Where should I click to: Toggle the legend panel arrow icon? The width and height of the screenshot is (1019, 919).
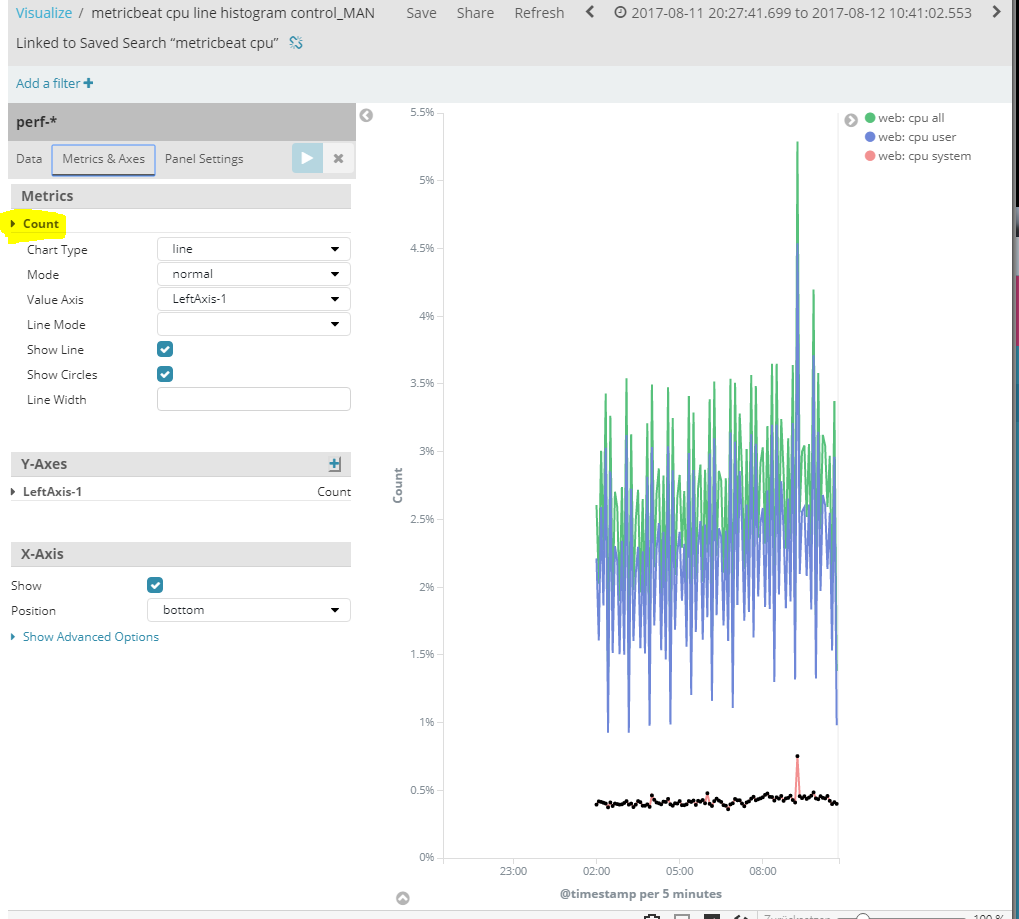851,120
